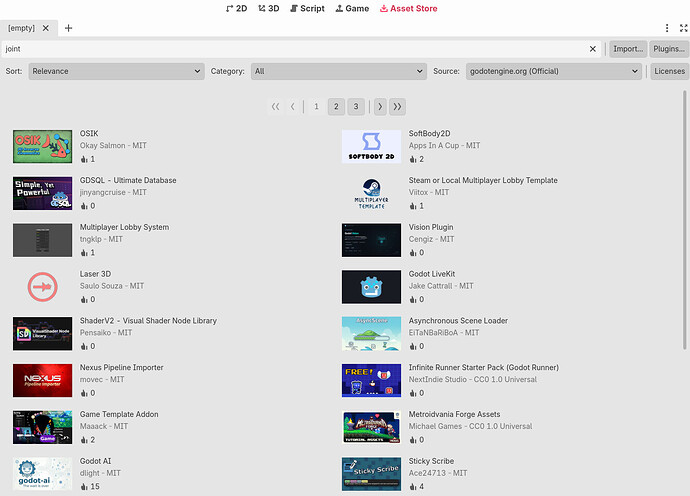Open the Godot AI asset thumbnail
Viewport: 690px width, 496px height.
click(42, 474)
